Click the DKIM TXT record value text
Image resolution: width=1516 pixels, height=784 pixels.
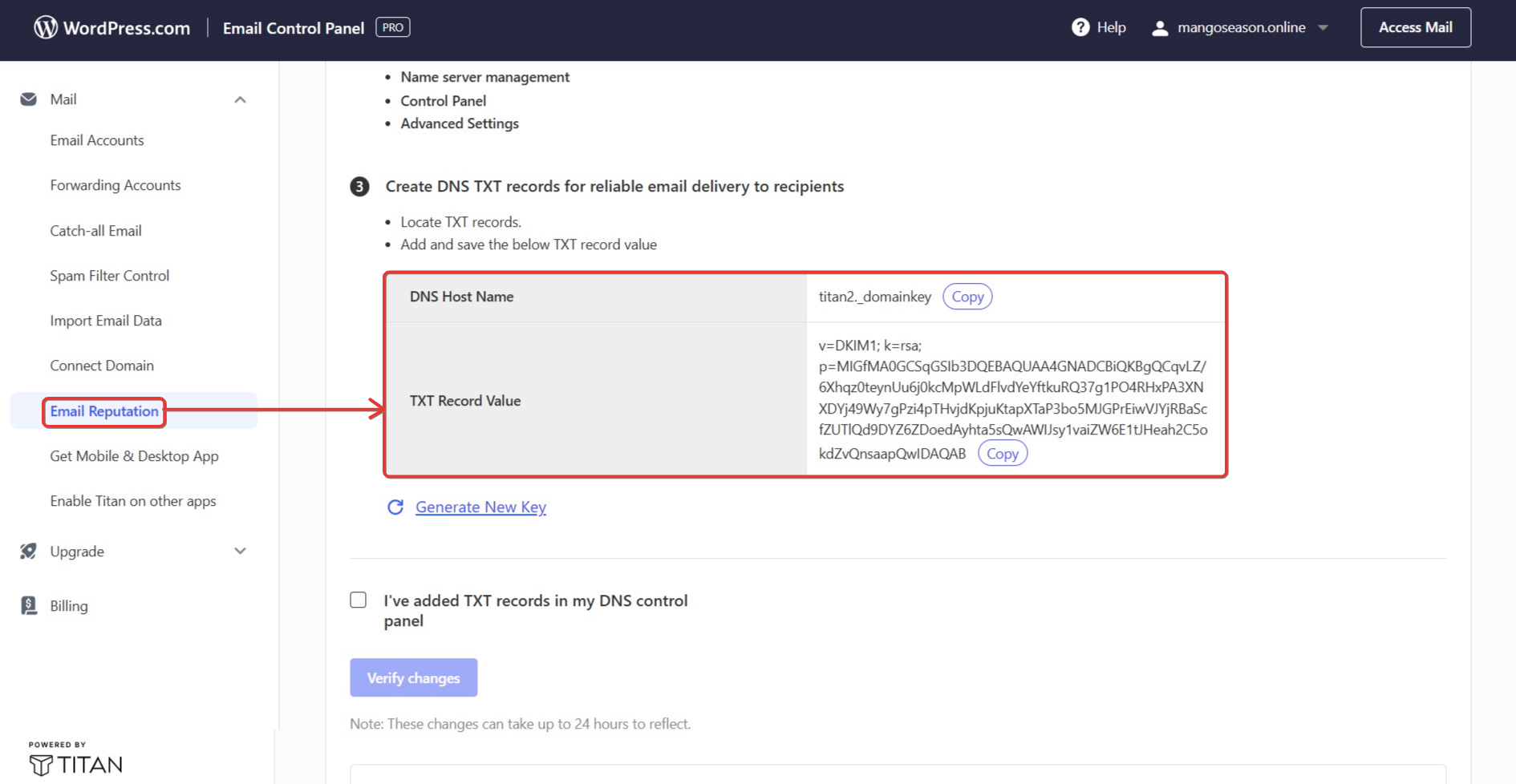1012,399
